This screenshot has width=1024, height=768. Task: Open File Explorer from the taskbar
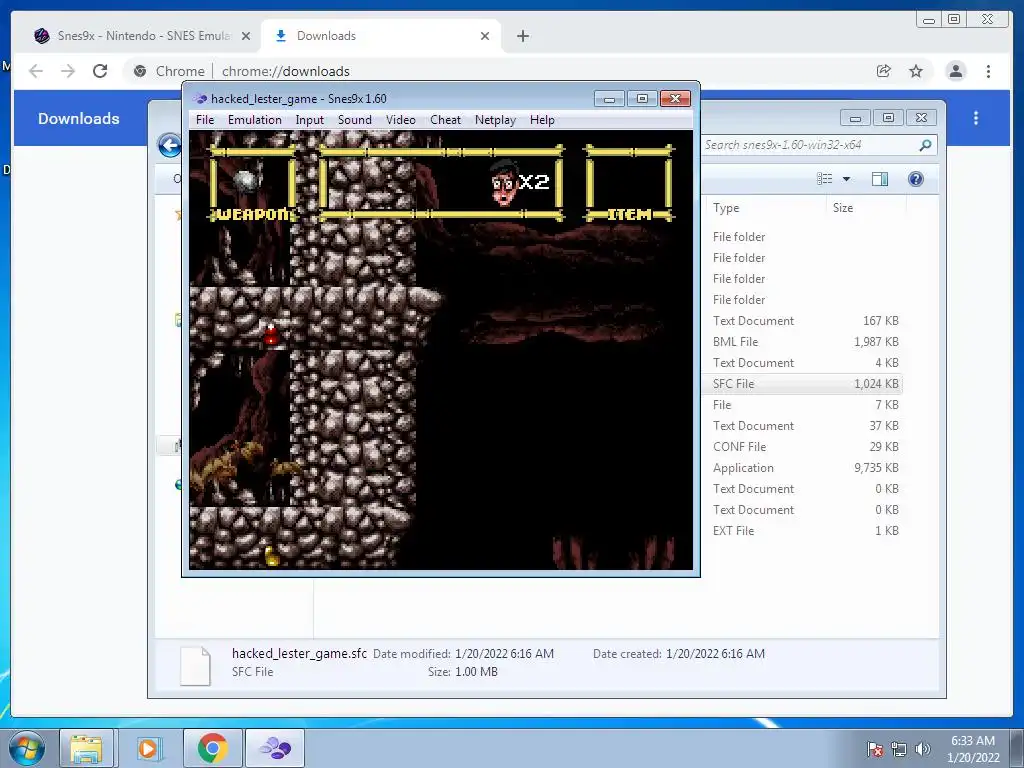(86, 748)
